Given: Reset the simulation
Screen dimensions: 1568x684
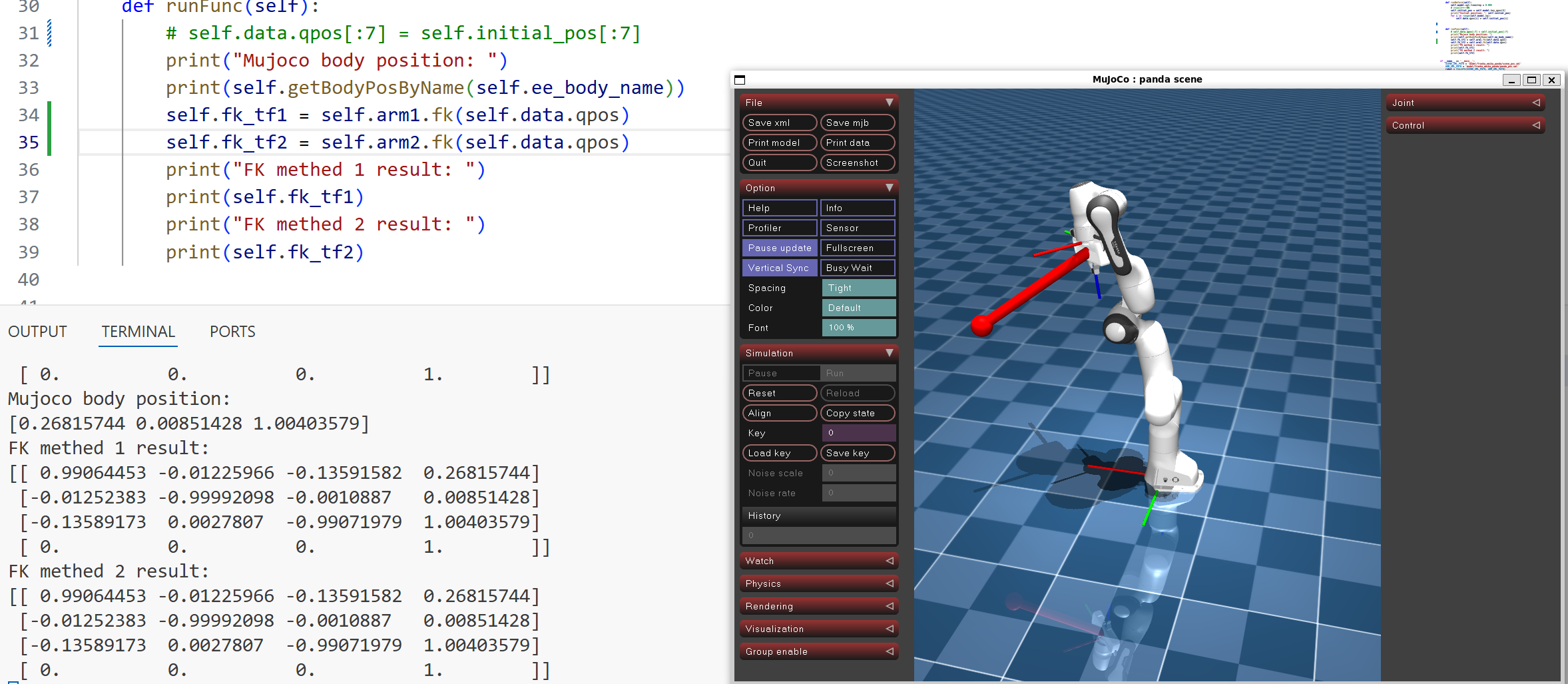Looking at the screenshot, I should click(780, 393).
